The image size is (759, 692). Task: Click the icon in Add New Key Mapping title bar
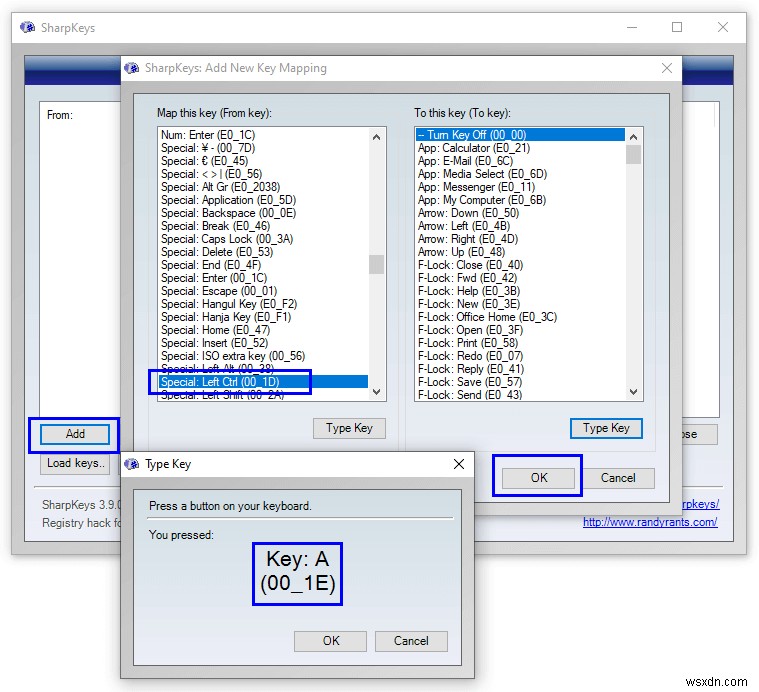[131, 68]
